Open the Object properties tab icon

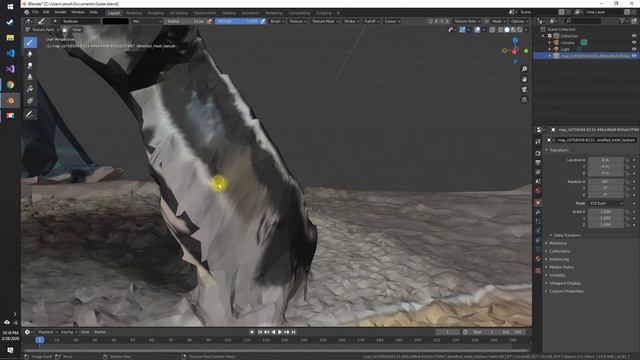point(538,202)
